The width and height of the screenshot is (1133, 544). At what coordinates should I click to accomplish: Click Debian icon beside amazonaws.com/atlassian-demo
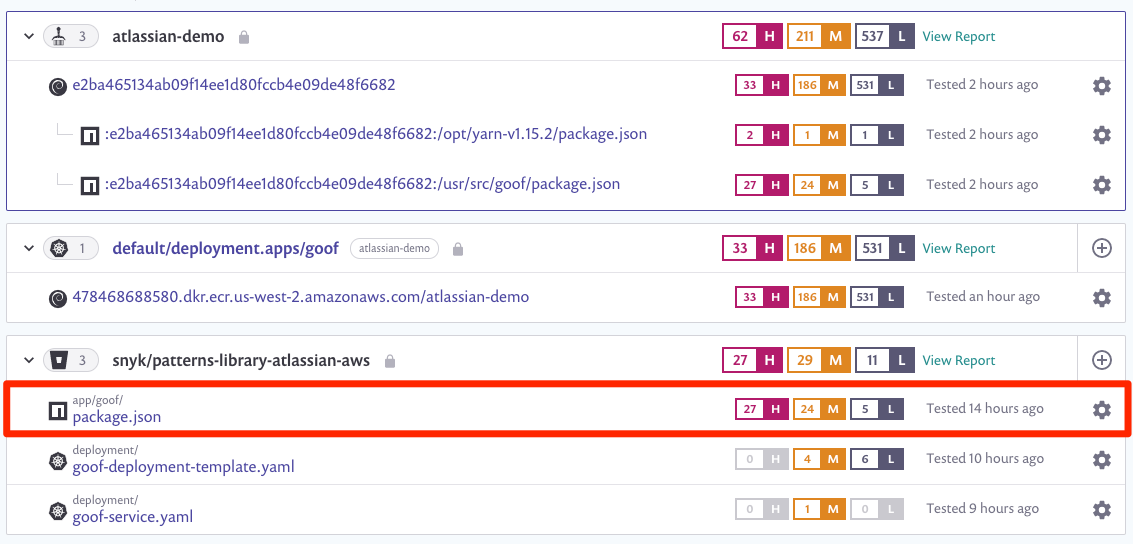(58, 298)
